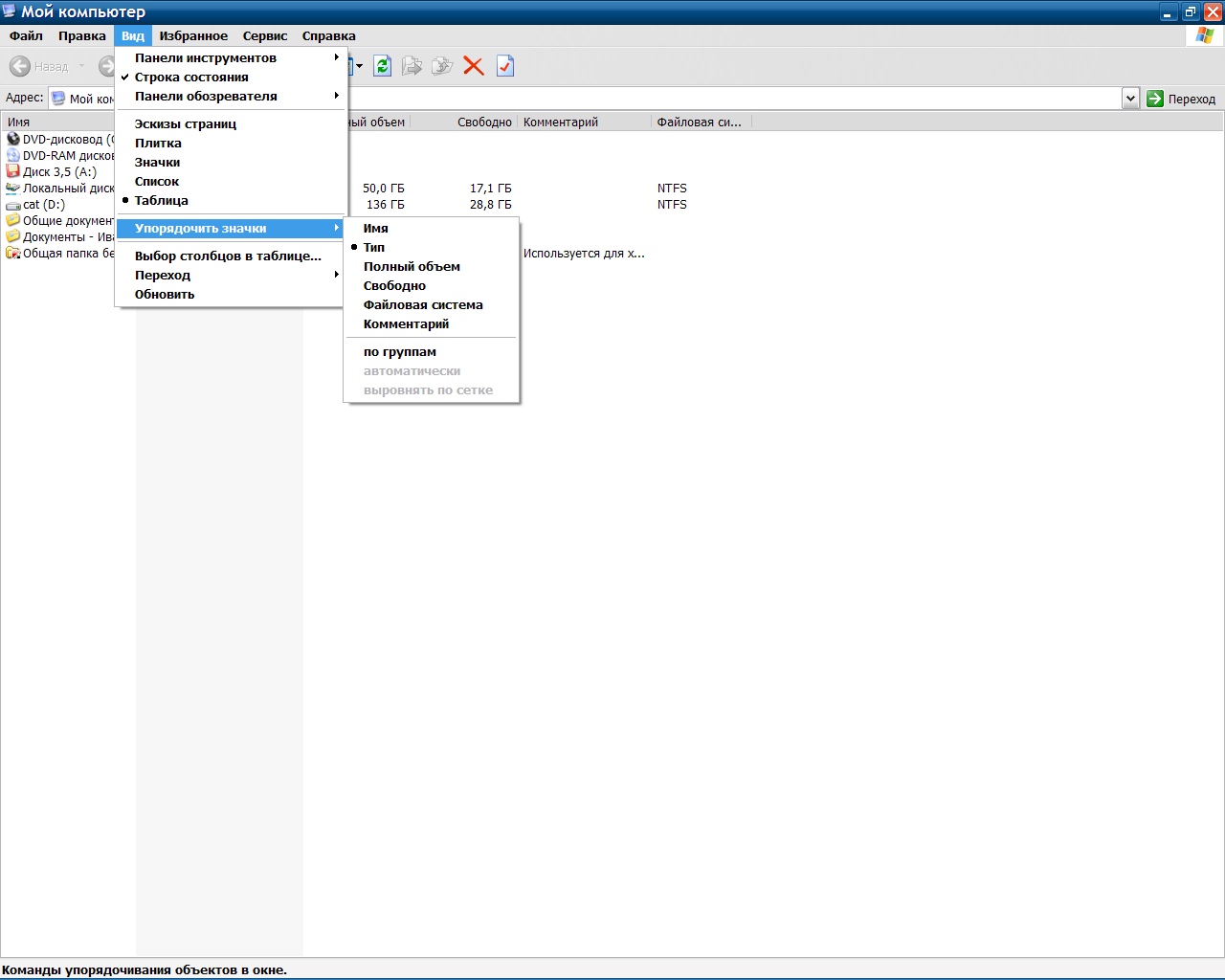The height and width of the screenshot is (980, 1225).
Task: Click Обновить in the Вид menu
Action: click(230, 294)
